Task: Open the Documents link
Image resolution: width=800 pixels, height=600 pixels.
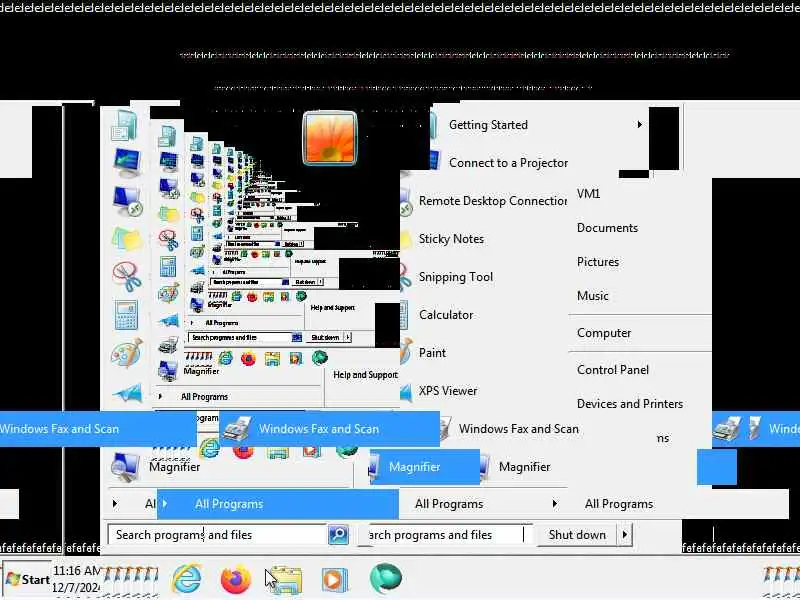Action: 607,228
